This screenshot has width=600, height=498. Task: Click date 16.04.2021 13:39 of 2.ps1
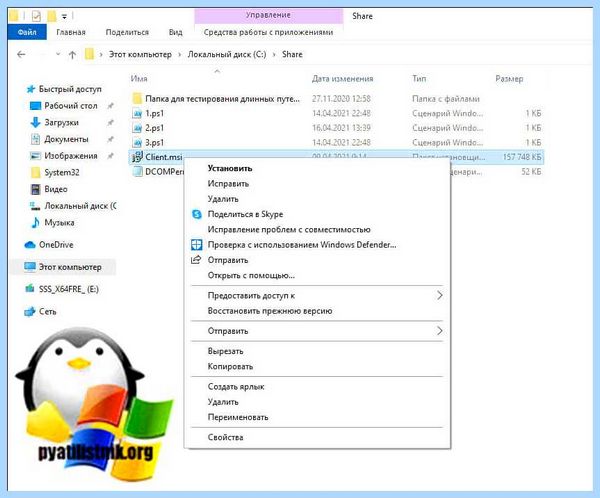pos(341,128)
